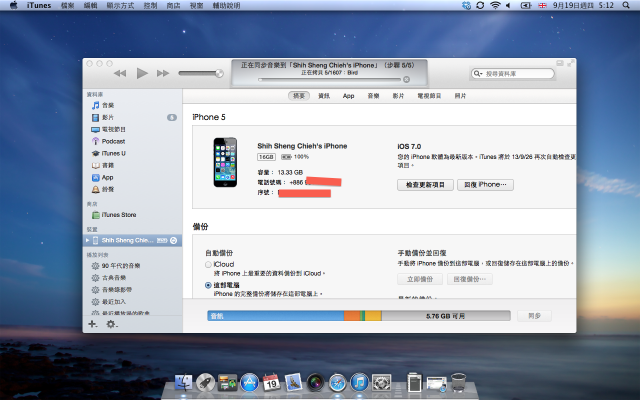Screen dimensions: 640x400
Task: Click the orange segment of capacity bar
Action: [x=352, y=316]
